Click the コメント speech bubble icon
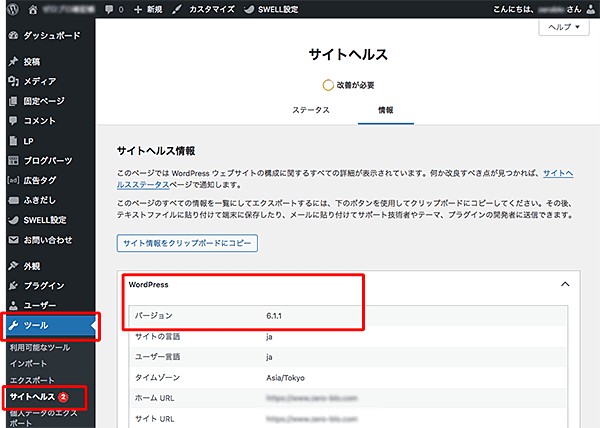 pyautogui.click(x=13, y=121)
